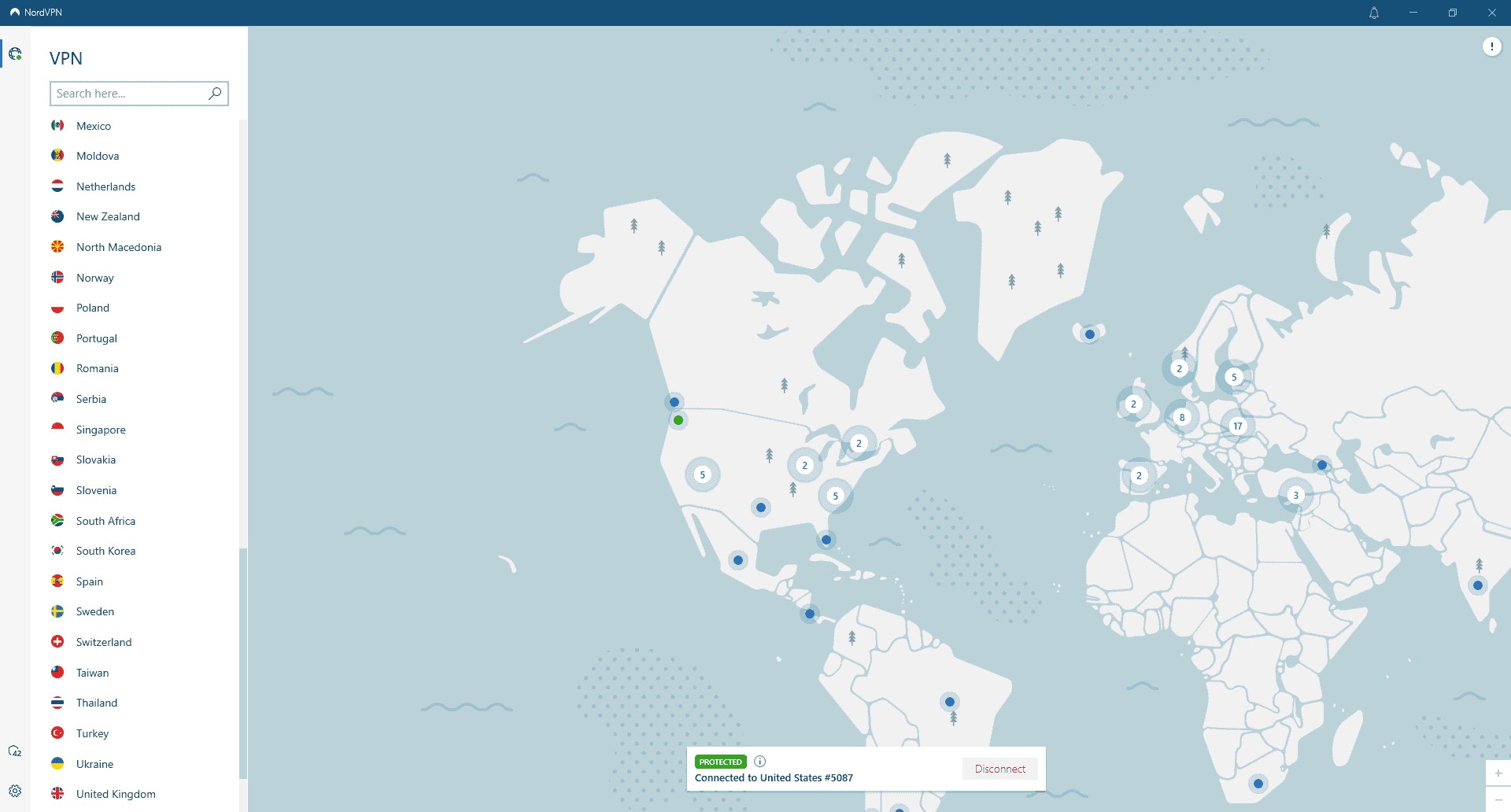1511x812 pixels.
Task: Click the Serbia flag icon
Action: coord(57,399)
